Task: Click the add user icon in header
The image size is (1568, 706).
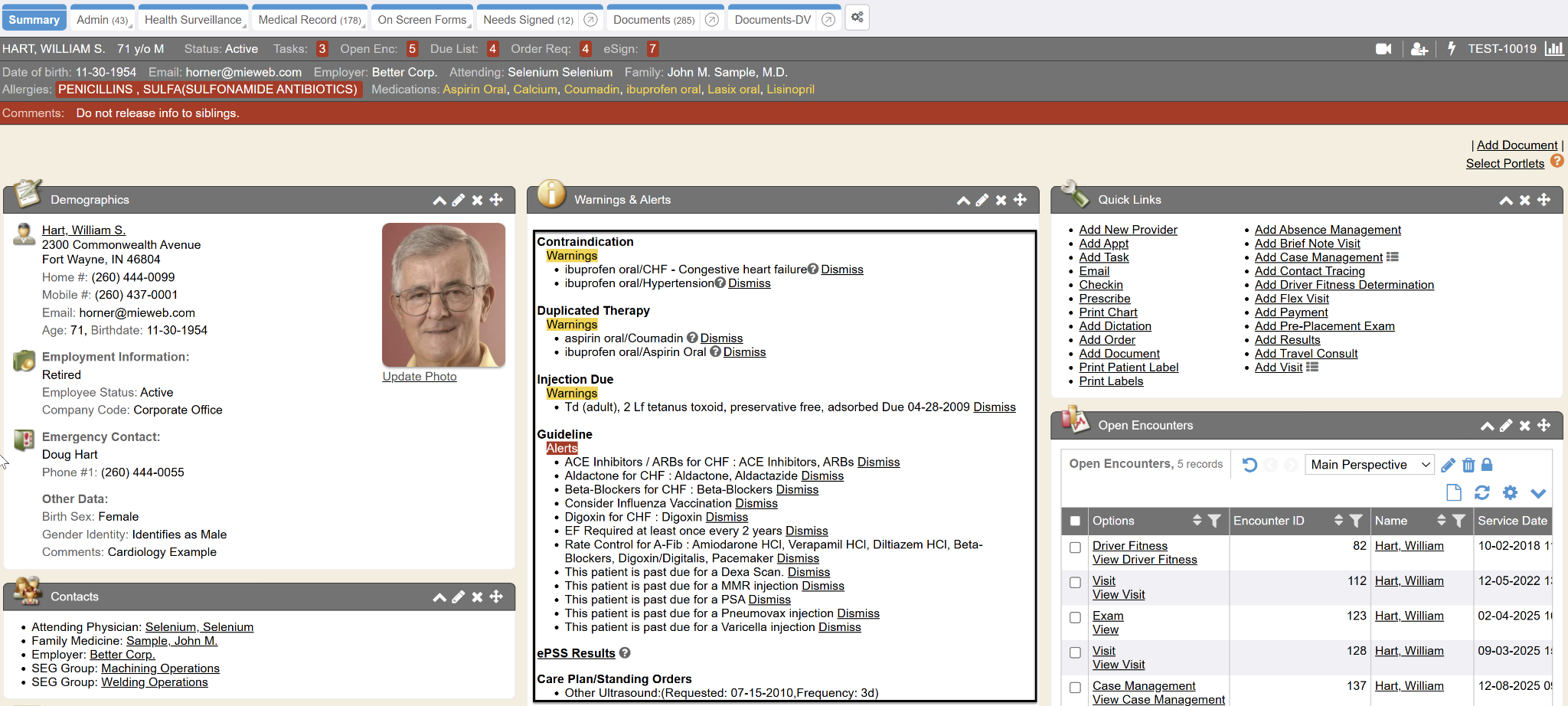Action: point(1419,49)
